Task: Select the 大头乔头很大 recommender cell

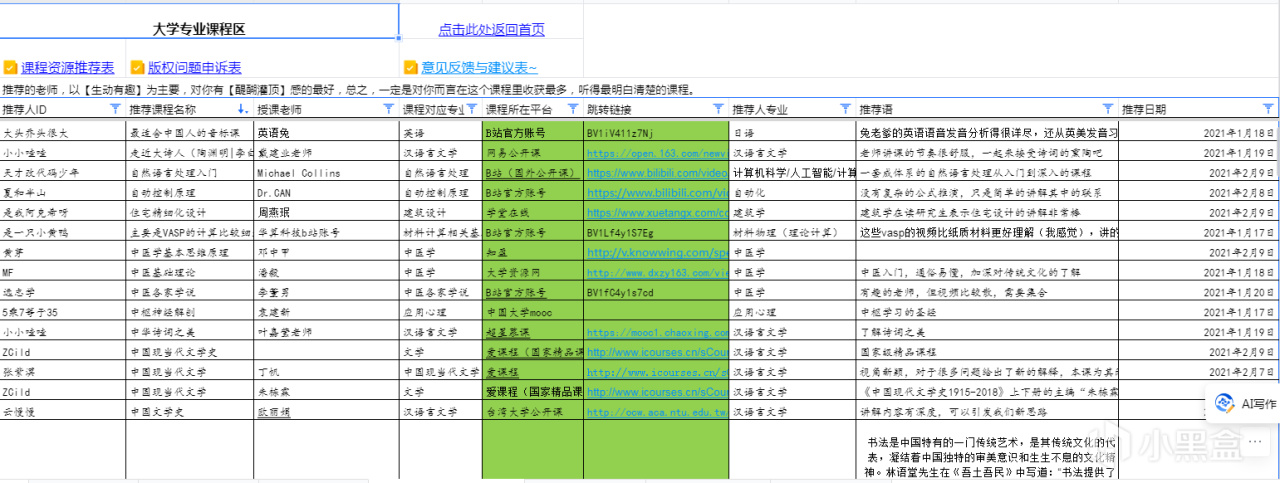Action: tap(63, 133)
